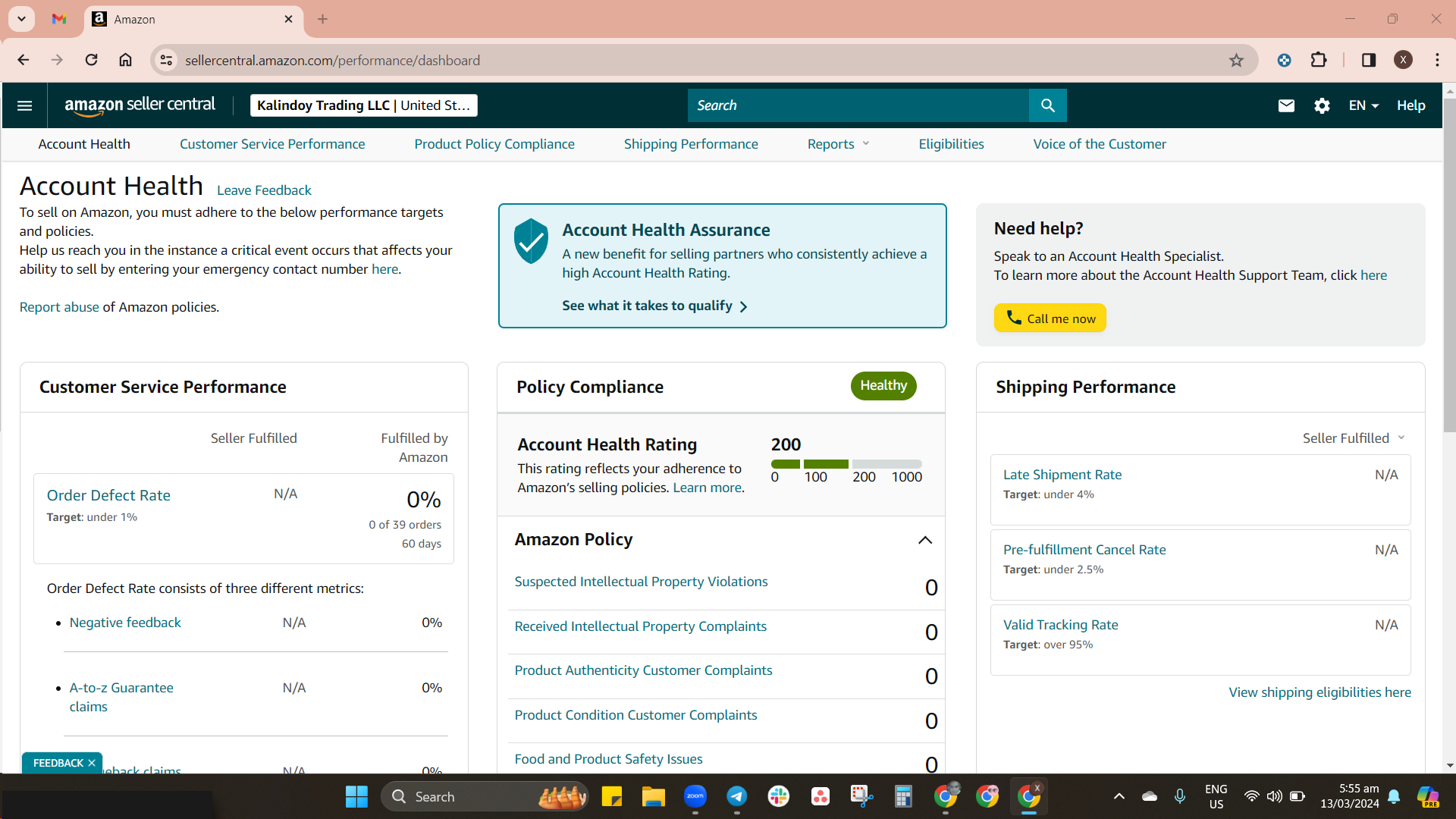
Task: Open Customer Service Performance tab
Action: (x=272, y=144)
